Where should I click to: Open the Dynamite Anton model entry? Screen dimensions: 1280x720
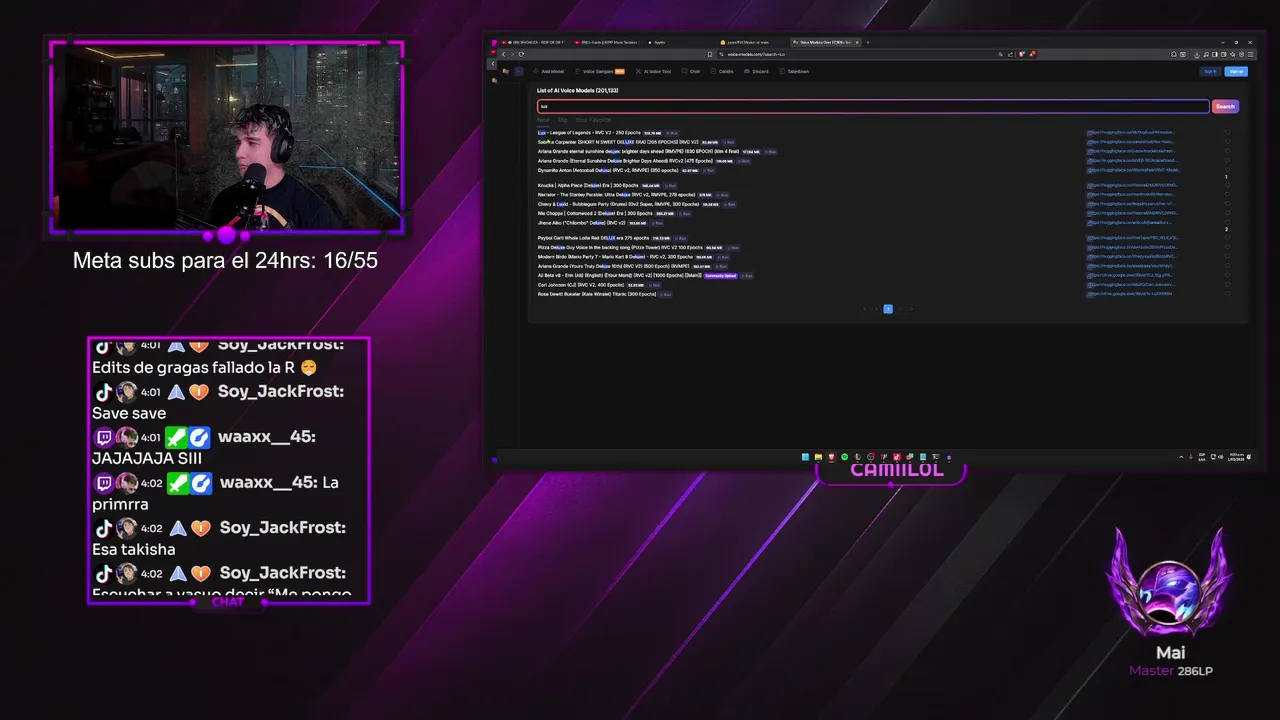coord(608,171)
